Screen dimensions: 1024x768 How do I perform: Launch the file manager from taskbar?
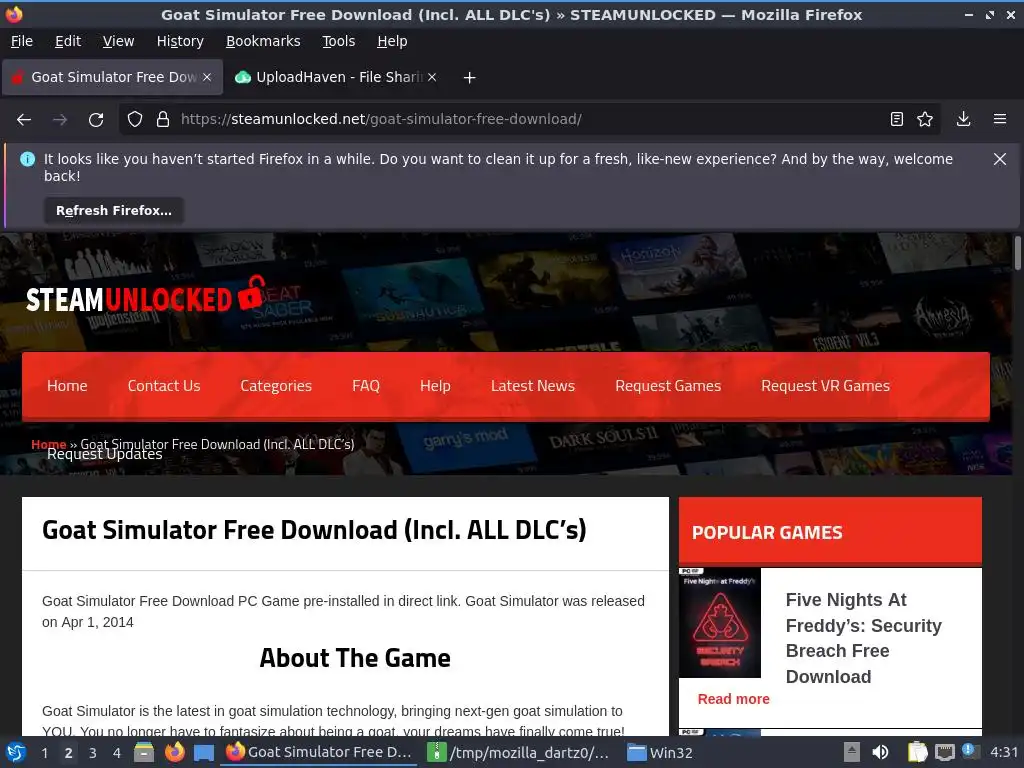click(x=144, y=752)
